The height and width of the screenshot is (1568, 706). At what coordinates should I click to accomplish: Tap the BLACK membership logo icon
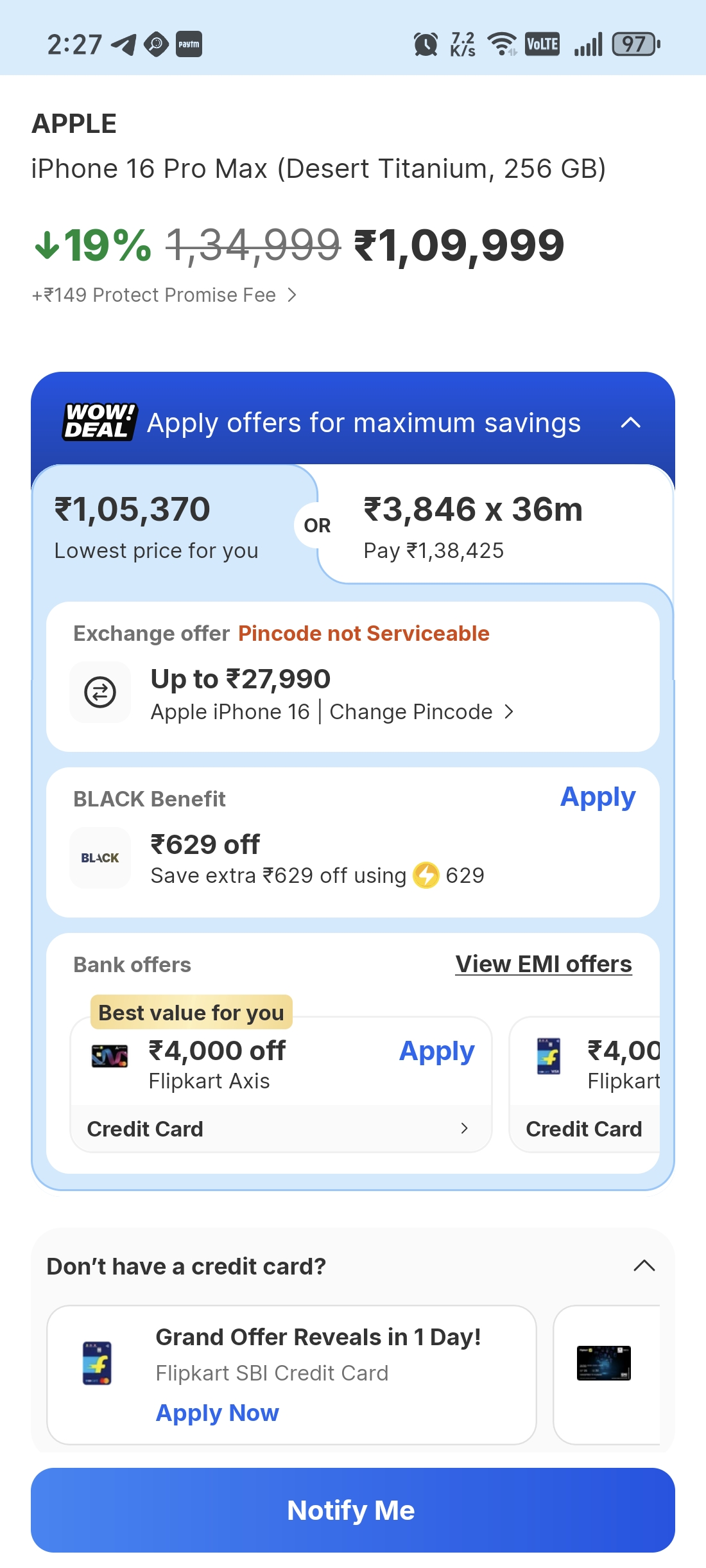(x=100, y=858)
